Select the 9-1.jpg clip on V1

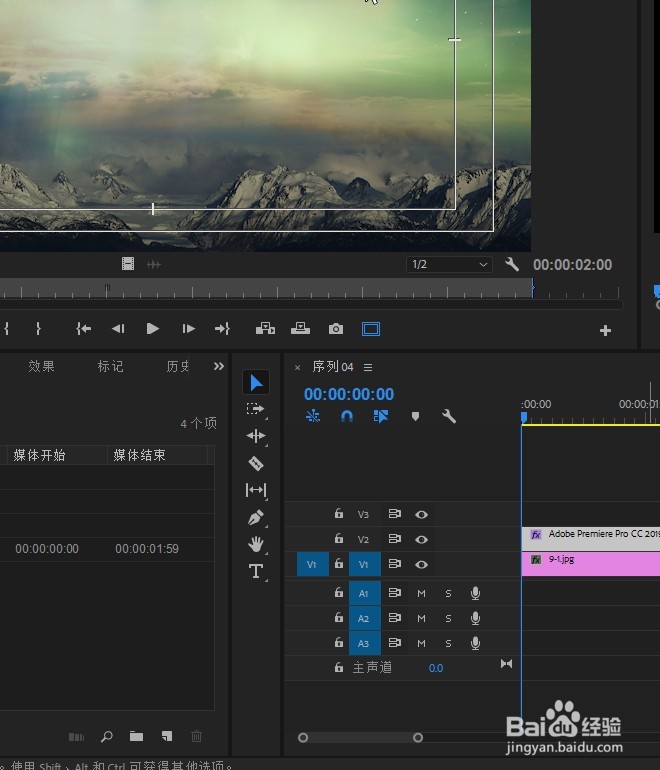click(x=591, y=564)
